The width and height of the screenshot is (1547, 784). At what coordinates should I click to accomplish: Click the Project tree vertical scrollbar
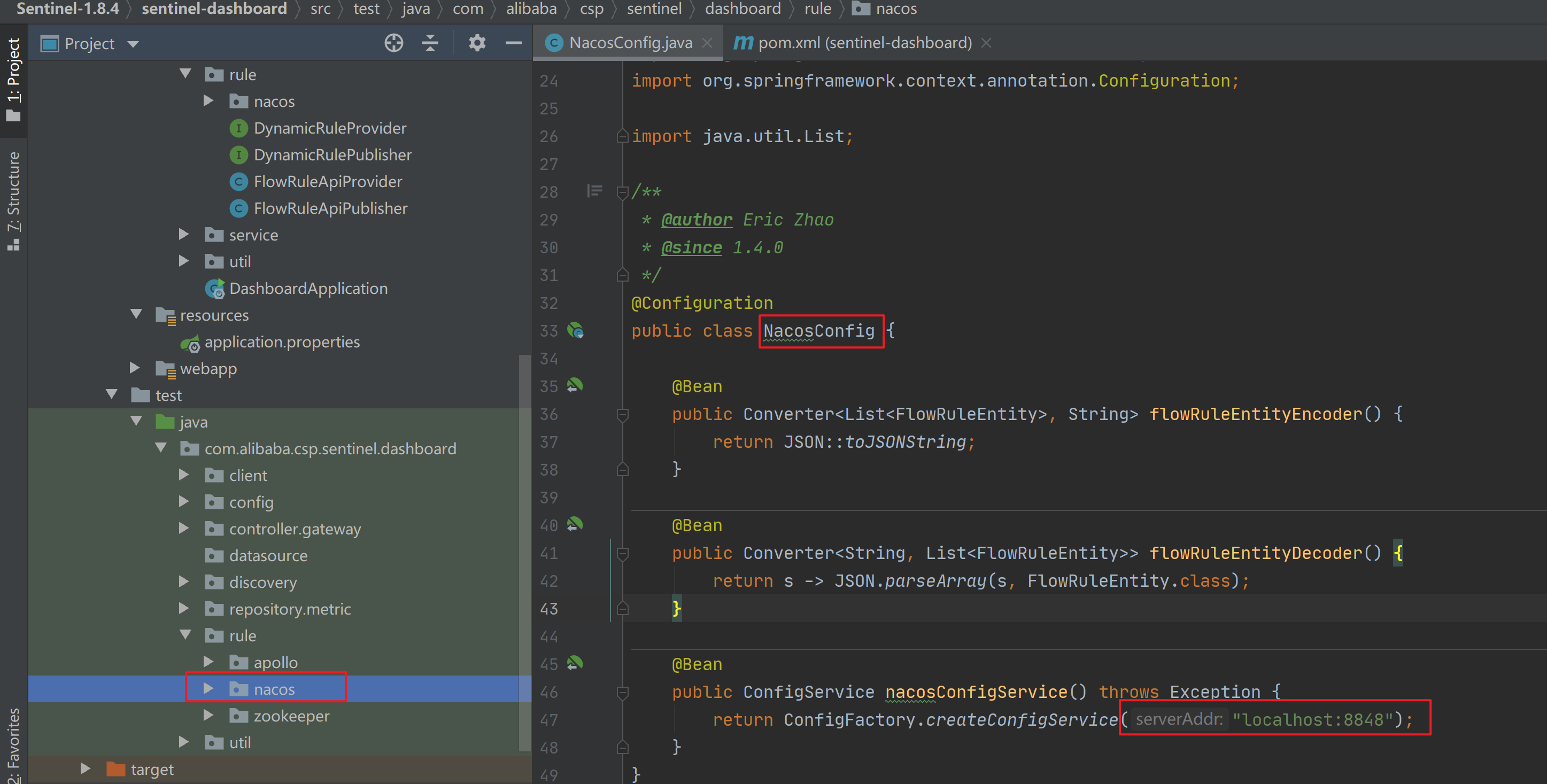(524, 552)
